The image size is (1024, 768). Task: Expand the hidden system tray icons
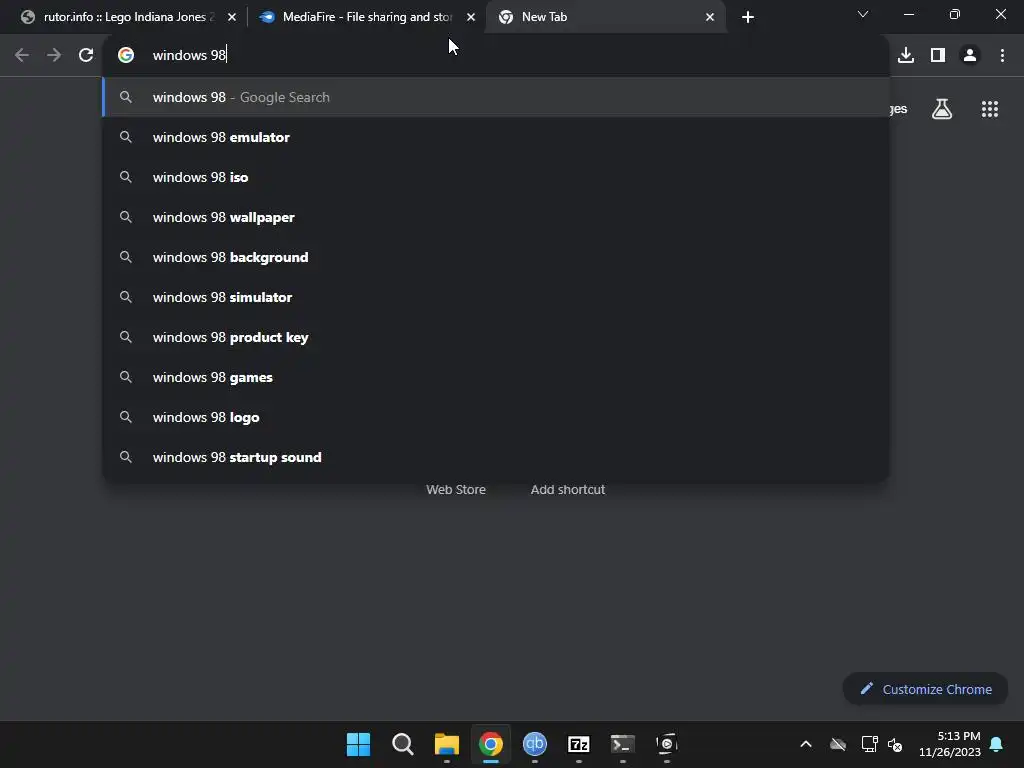point(806,744)
